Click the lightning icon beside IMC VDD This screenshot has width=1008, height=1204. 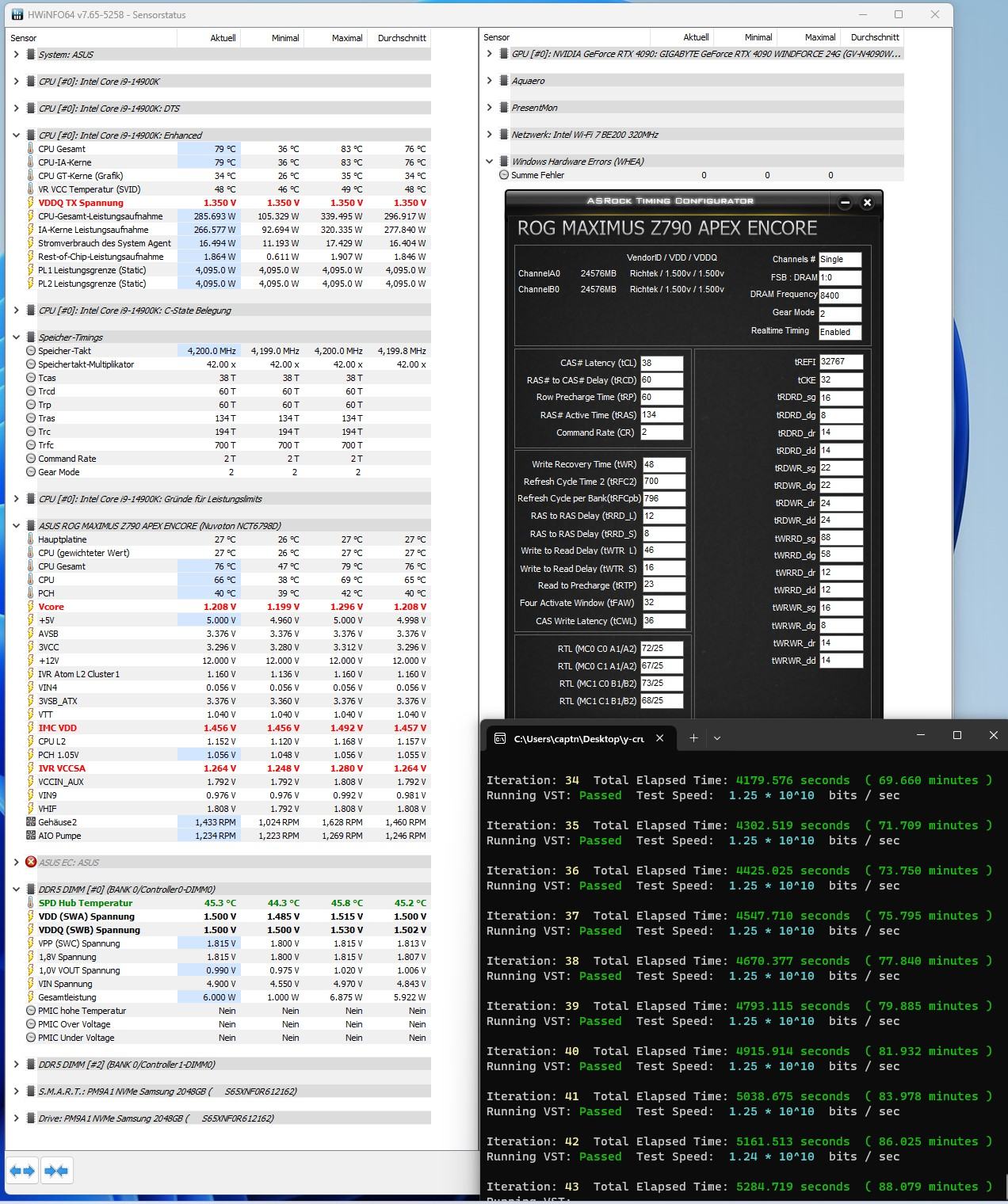(31, 728)
